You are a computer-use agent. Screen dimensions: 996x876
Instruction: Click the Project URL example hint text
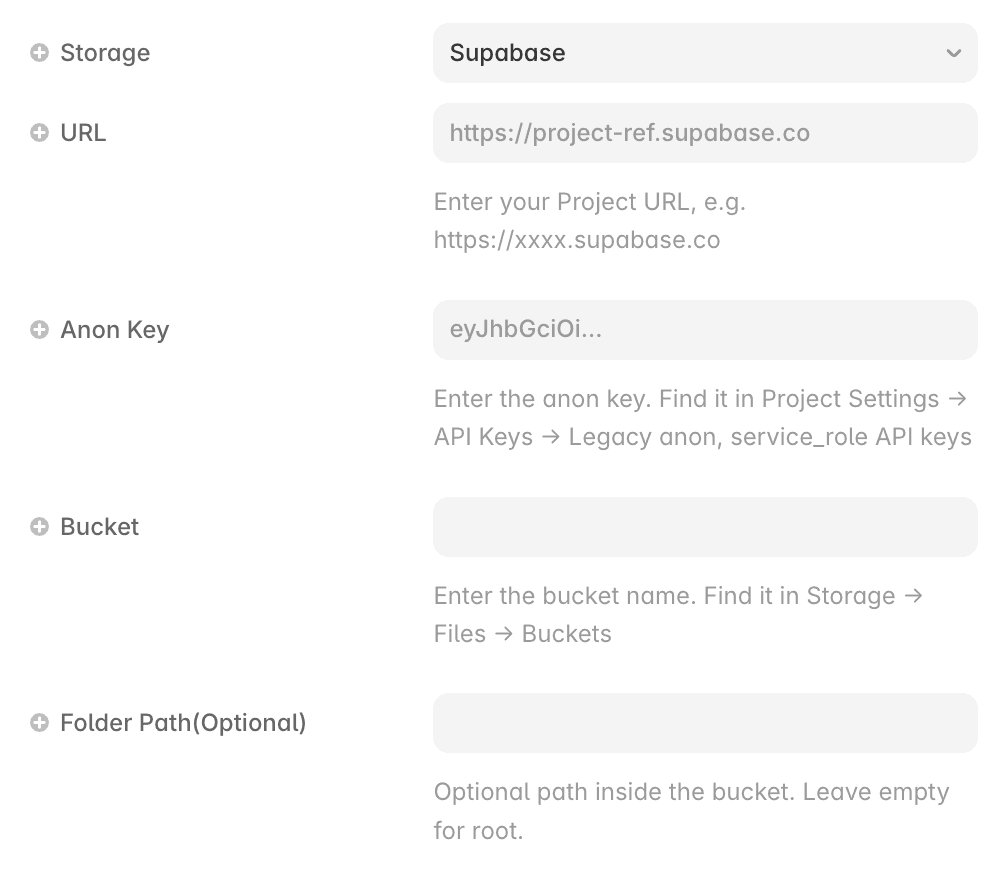pyautogui.click(x=589, y=221)
